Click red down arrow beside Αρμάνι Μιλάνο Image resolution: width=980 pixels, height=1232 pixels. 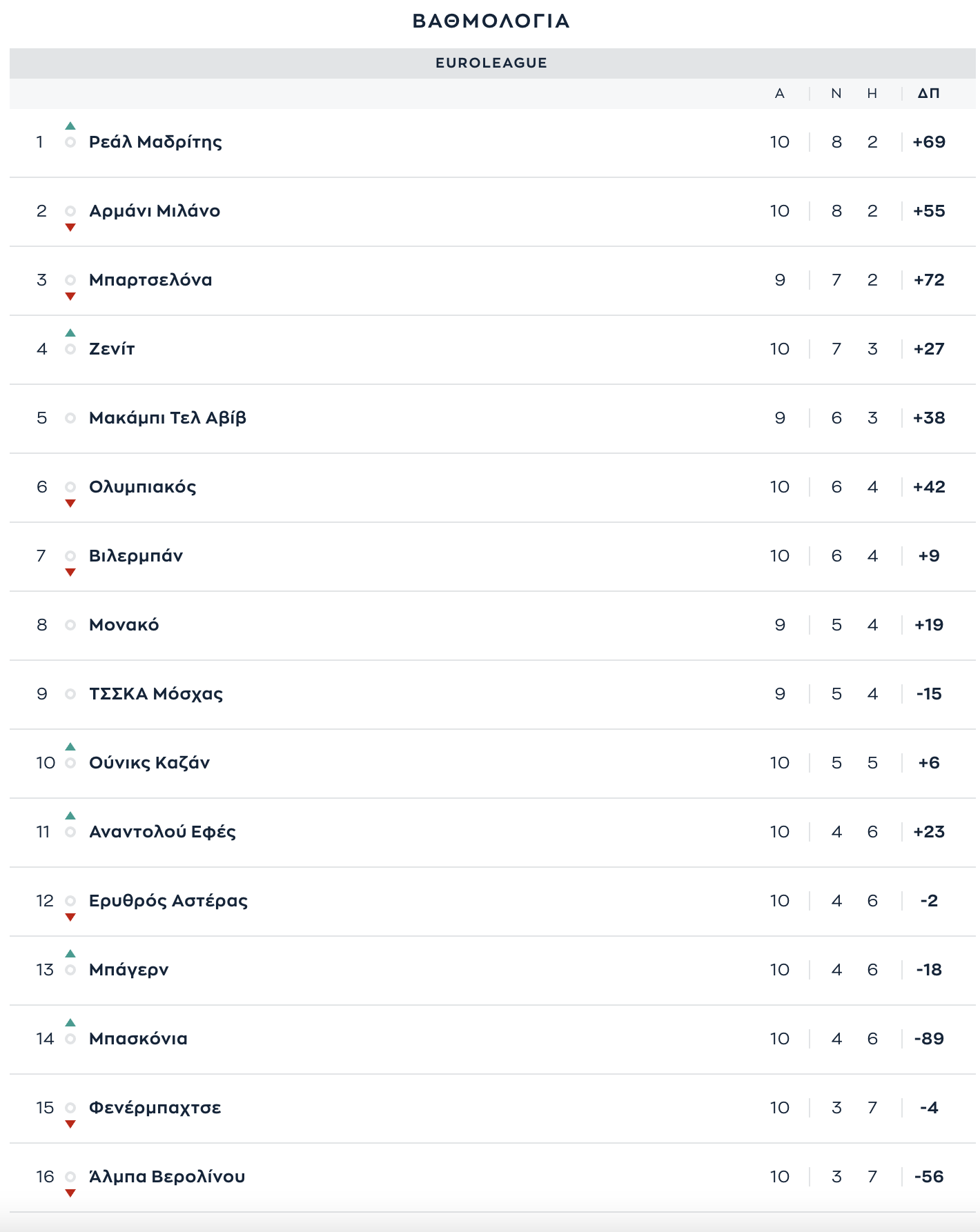tap(70, 228)
